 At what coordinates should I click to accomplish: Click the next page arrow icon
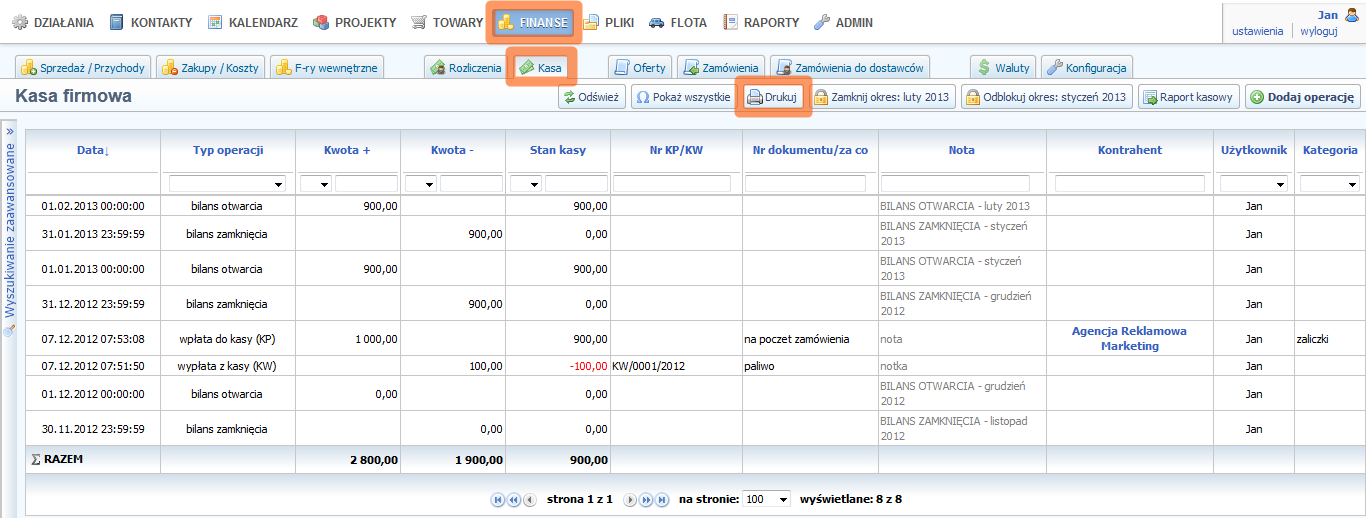[x=630, y=499]
